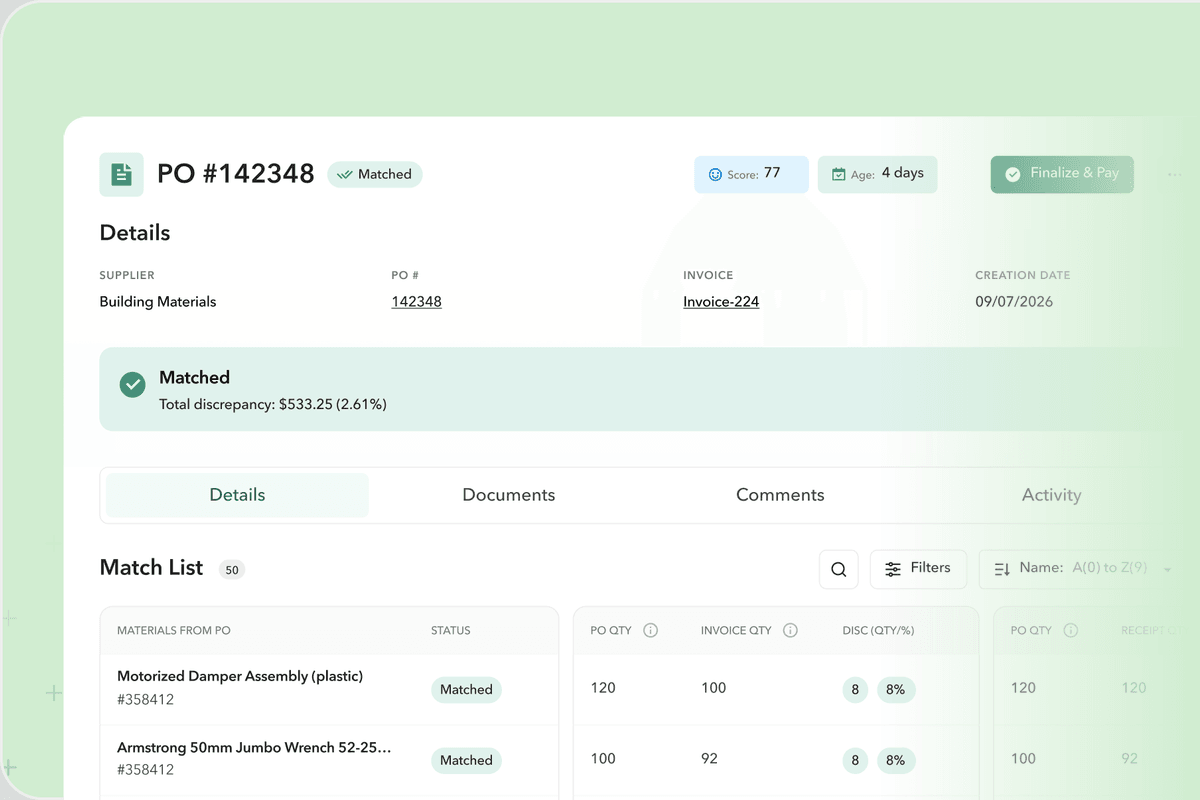Click the PO document icon beside the title
This screenshot has height=800, width=1200.
point(121,174)
